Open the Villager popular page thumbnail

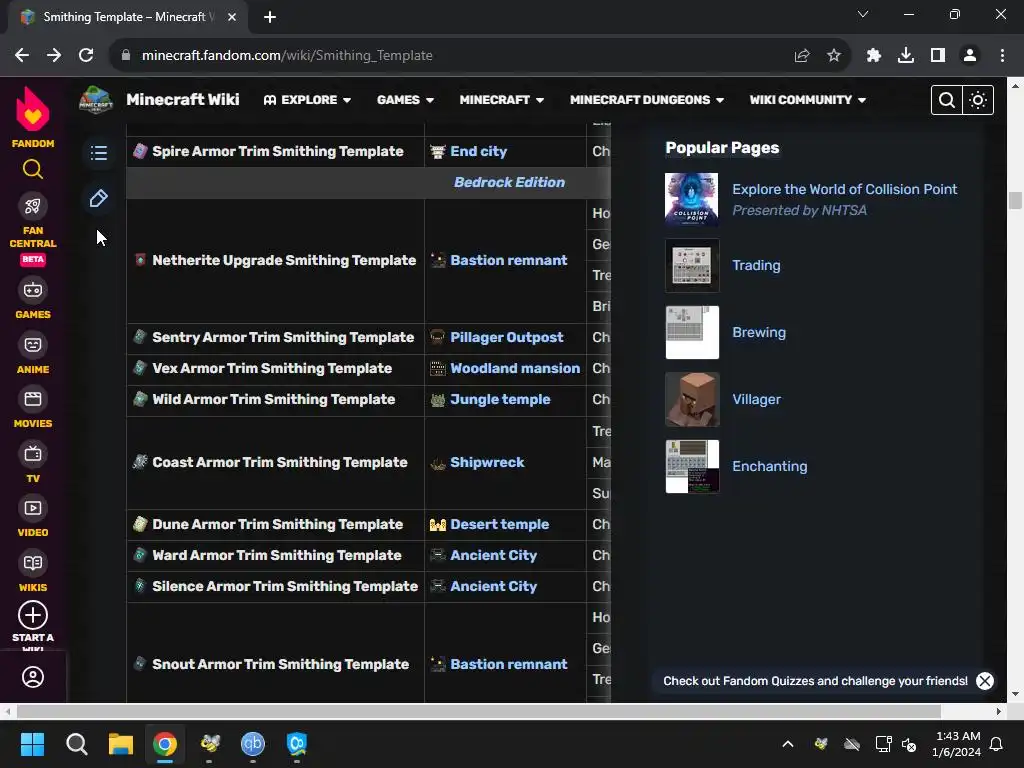click(x=692, y=400)
